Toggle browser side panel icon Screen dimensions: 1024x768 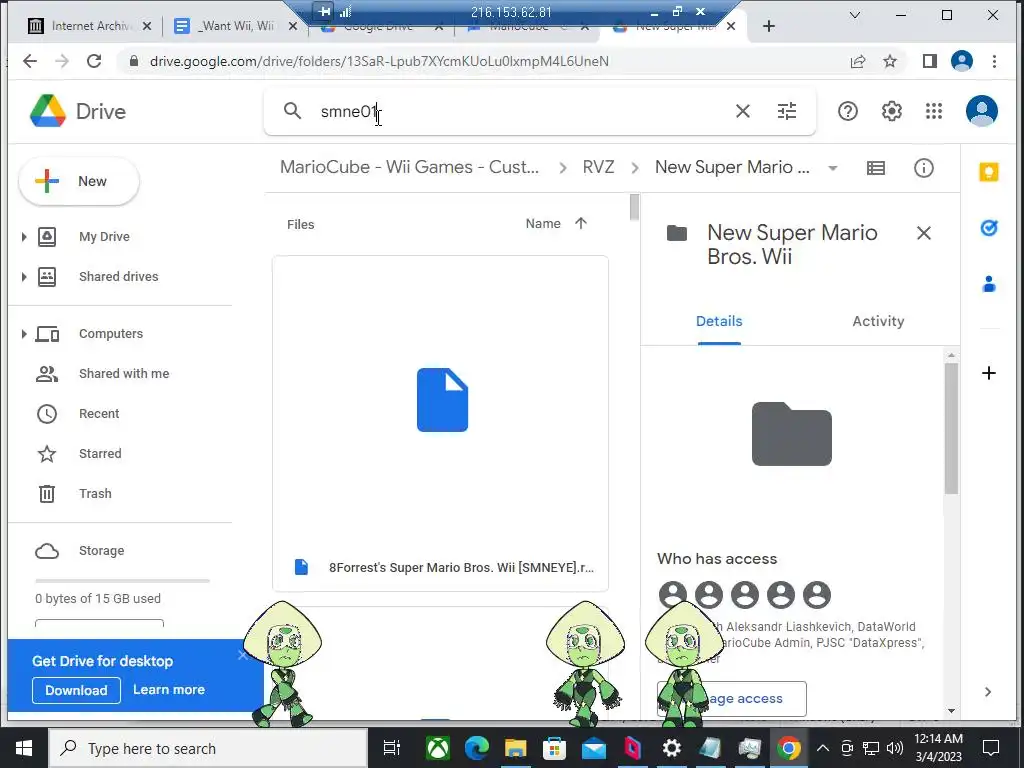[x=929, y=61]
